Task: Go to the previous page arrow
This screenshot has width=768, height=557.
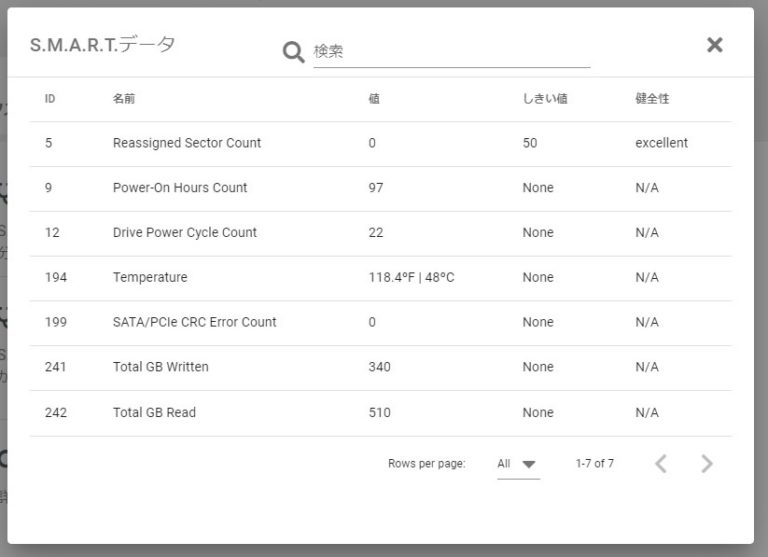Action: click(660, 463)
